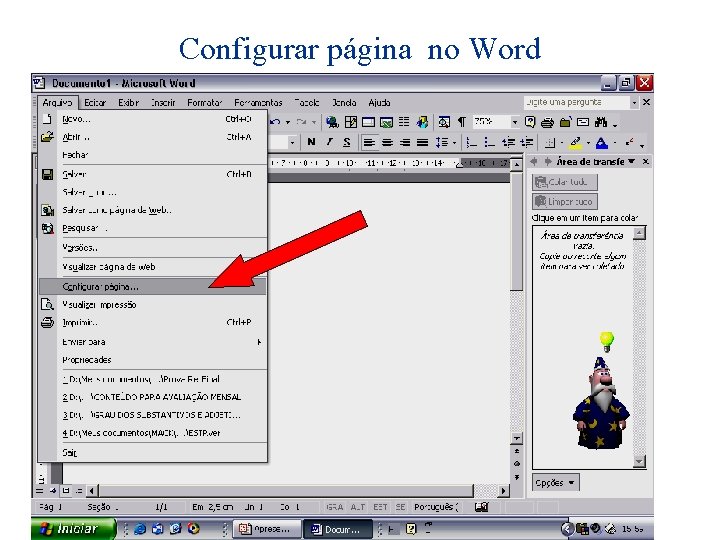Toggle italic formatting button
The height and width of the screenshot is (540, 720).
pos(329,142)
